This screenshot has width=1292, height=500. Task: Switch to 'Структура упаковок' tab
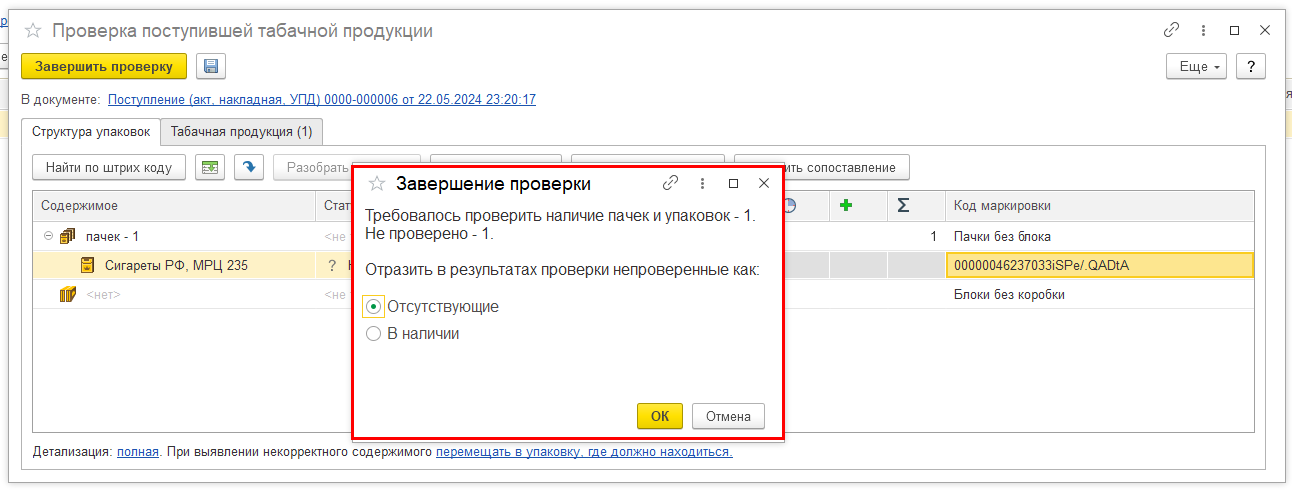click(91, 132)
